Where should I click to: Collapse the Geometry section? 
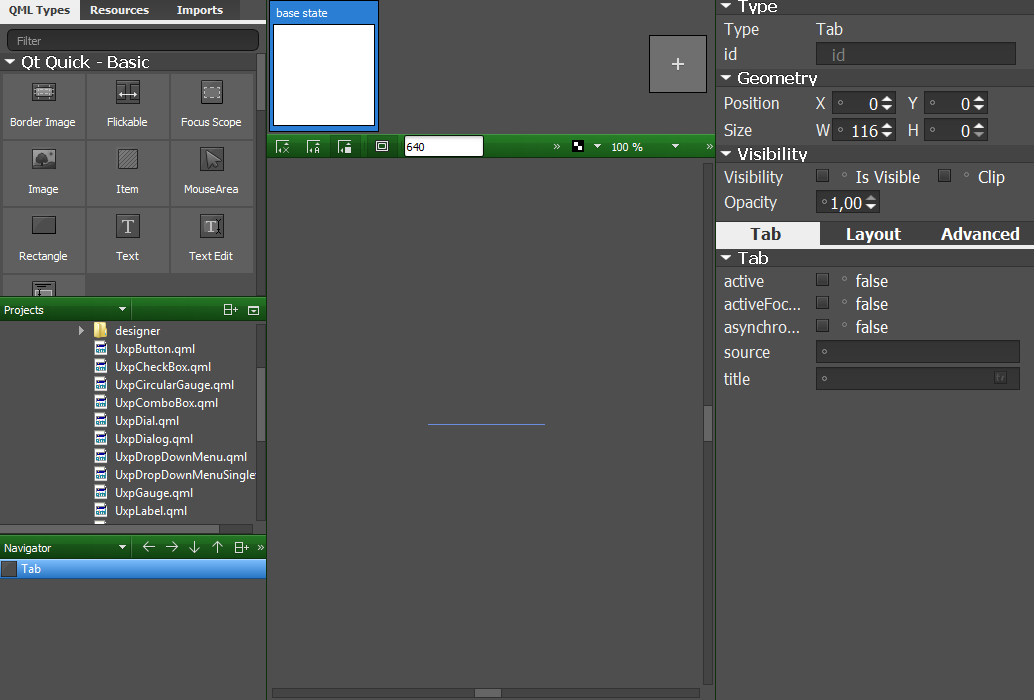727,78
